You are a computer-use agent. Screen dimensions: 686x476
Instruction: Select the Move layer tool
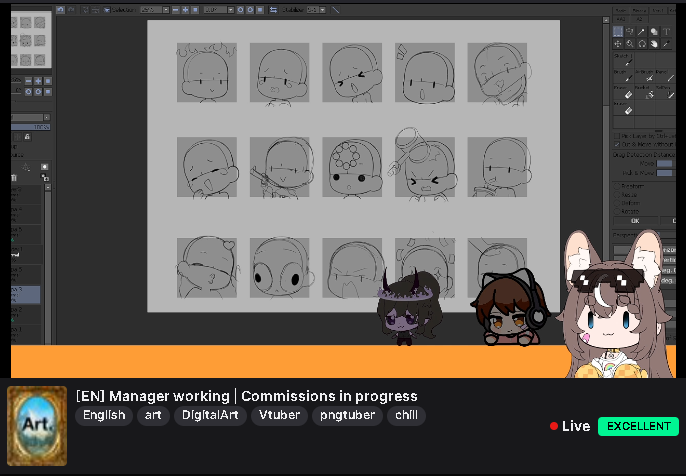(x=618, y=43)
